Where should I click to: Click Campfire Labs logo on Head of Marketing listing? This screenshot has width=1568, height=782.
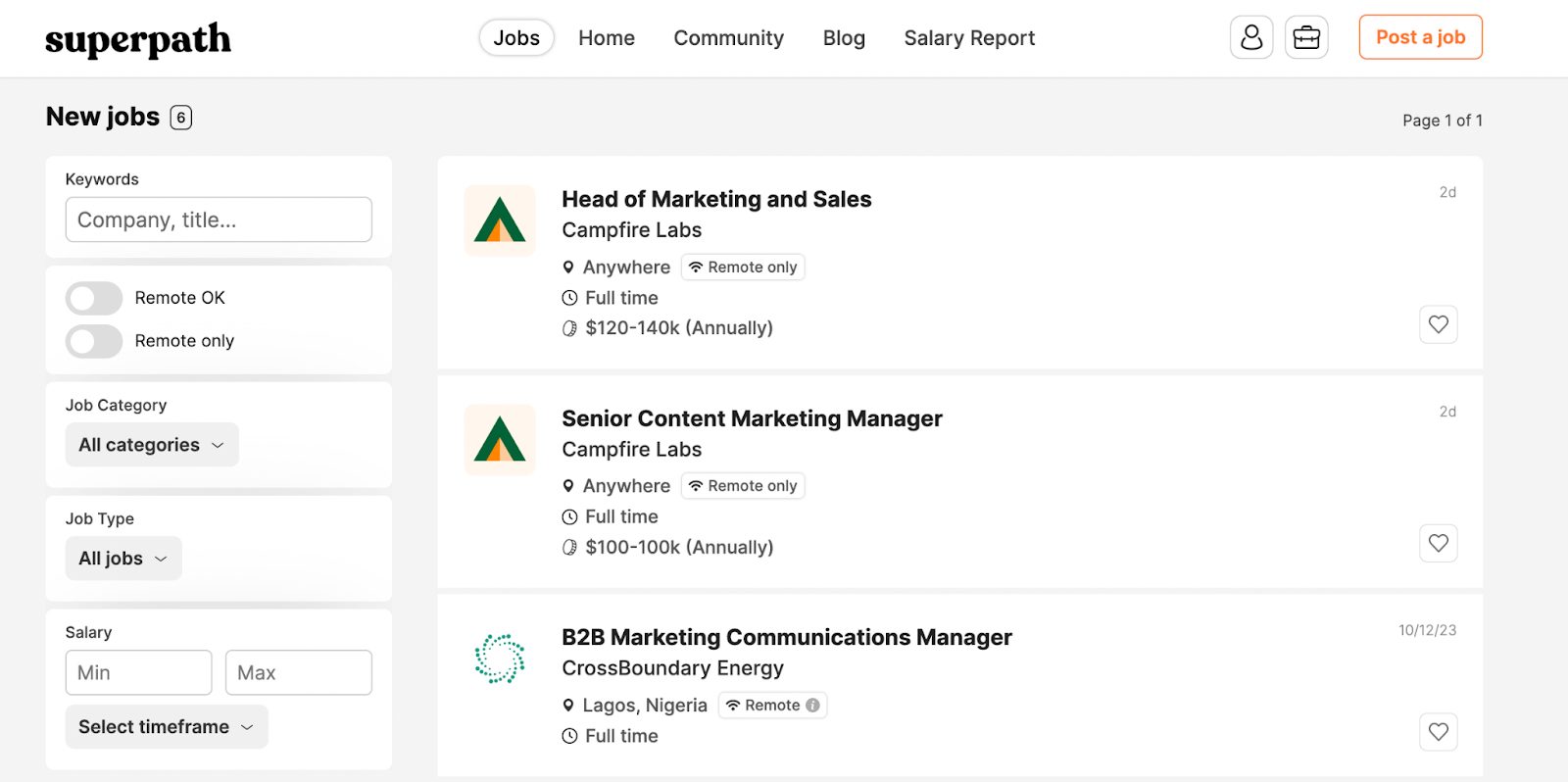point(500,220)
